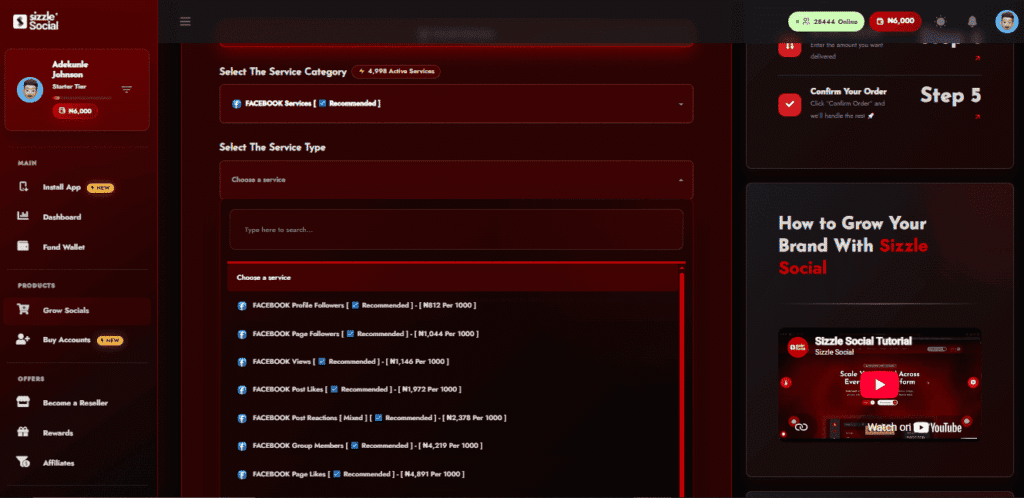Focus the Type here to search field
Viewport: 1024px width, 498px height.
point(456,230)
